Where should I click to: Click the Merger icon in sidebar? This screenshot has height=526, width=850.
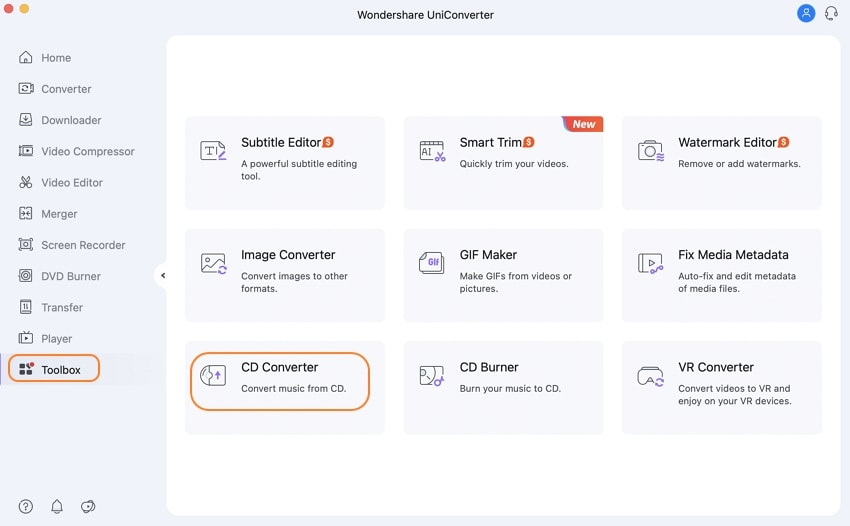click(x=25, y=213)
